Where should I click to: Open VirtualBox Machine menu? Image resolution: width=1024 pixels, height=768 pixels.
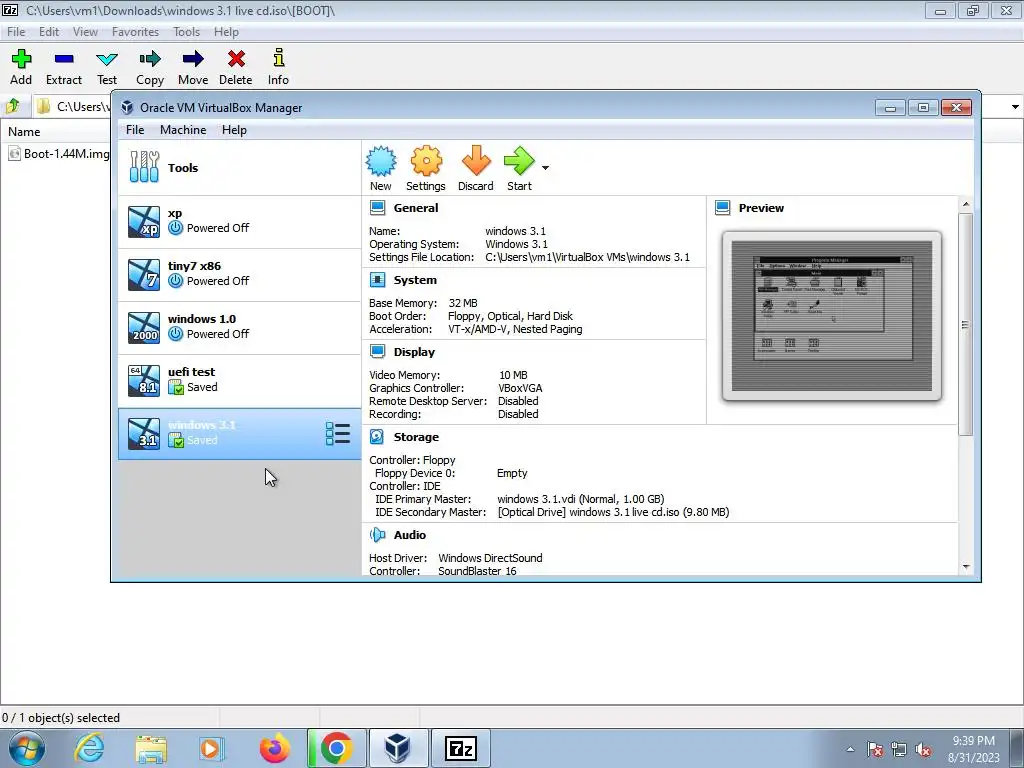(x=183, y=130)
